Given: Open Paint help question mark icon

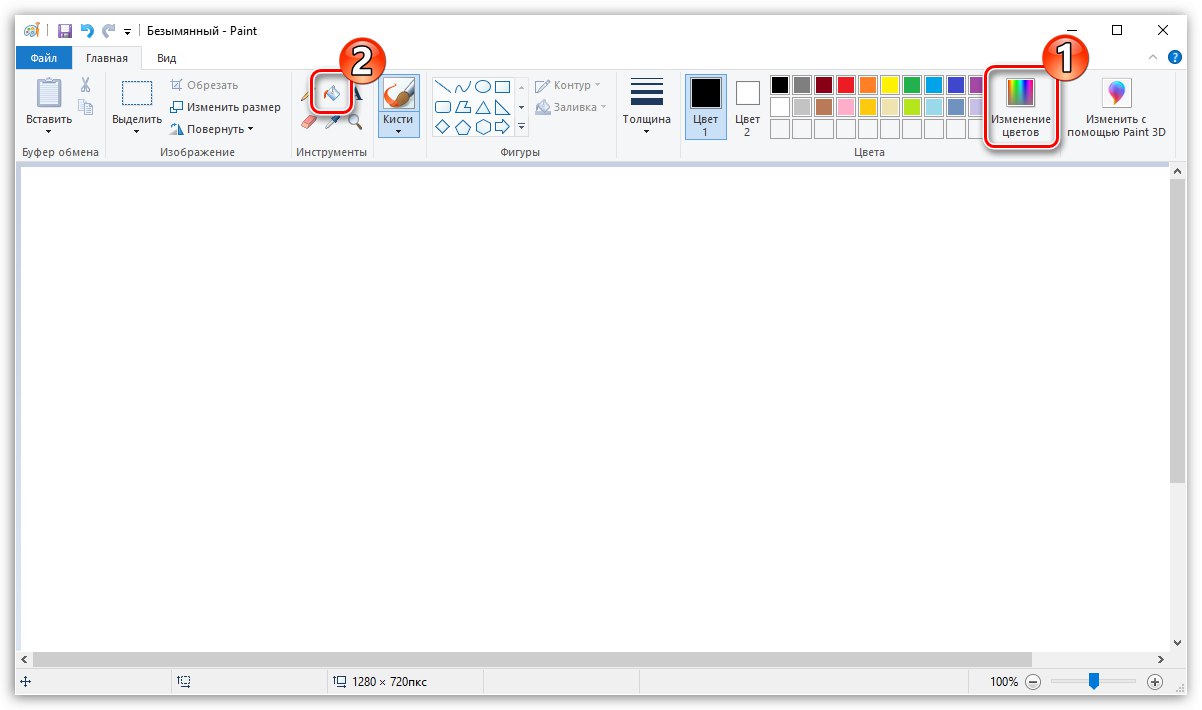Looking at the screenshot, I should (1176, 59).
